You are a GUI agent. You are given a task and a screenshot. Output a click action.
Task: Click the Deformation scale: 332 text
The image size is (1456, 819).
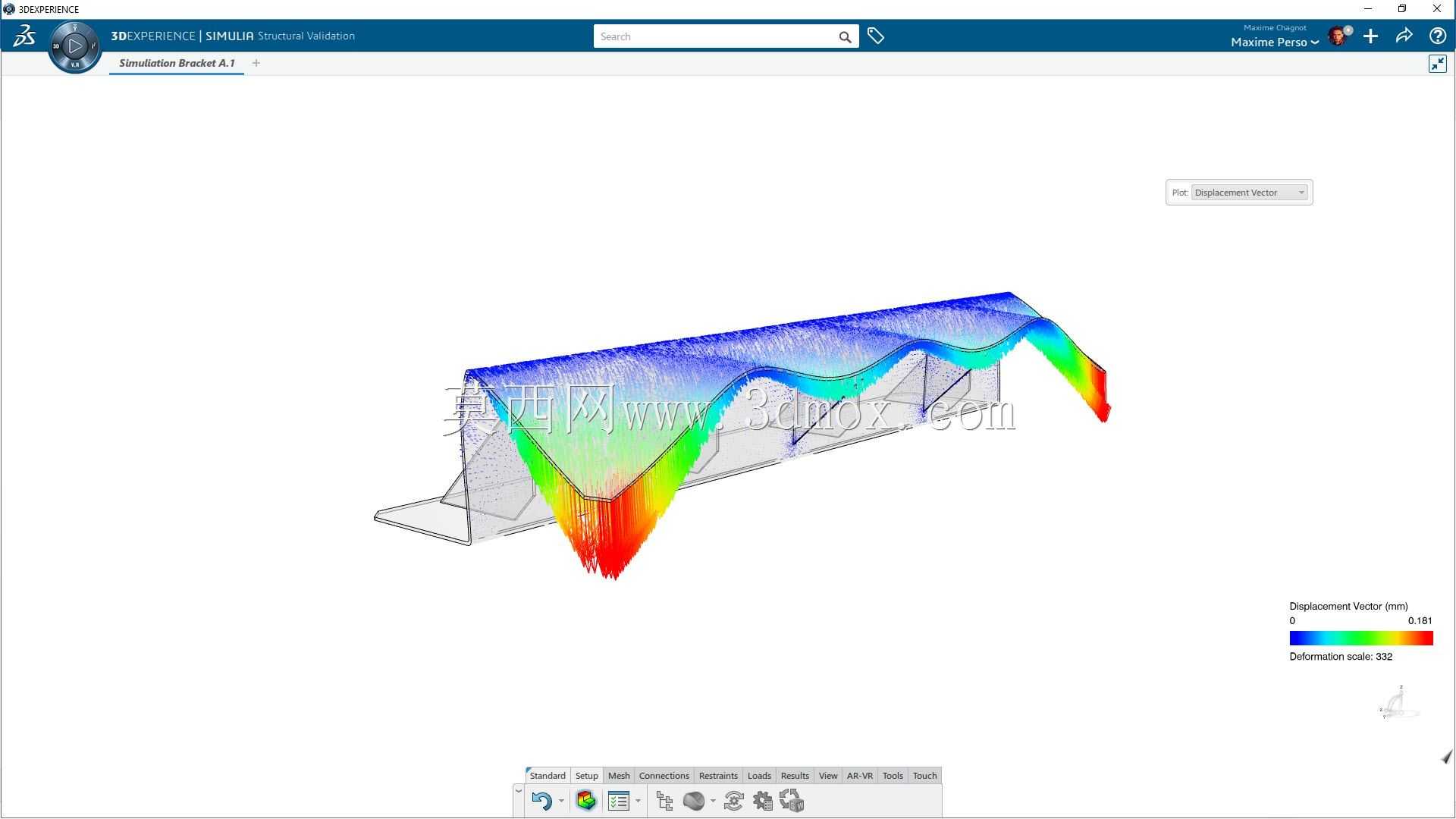click(x=1341, y=657)
